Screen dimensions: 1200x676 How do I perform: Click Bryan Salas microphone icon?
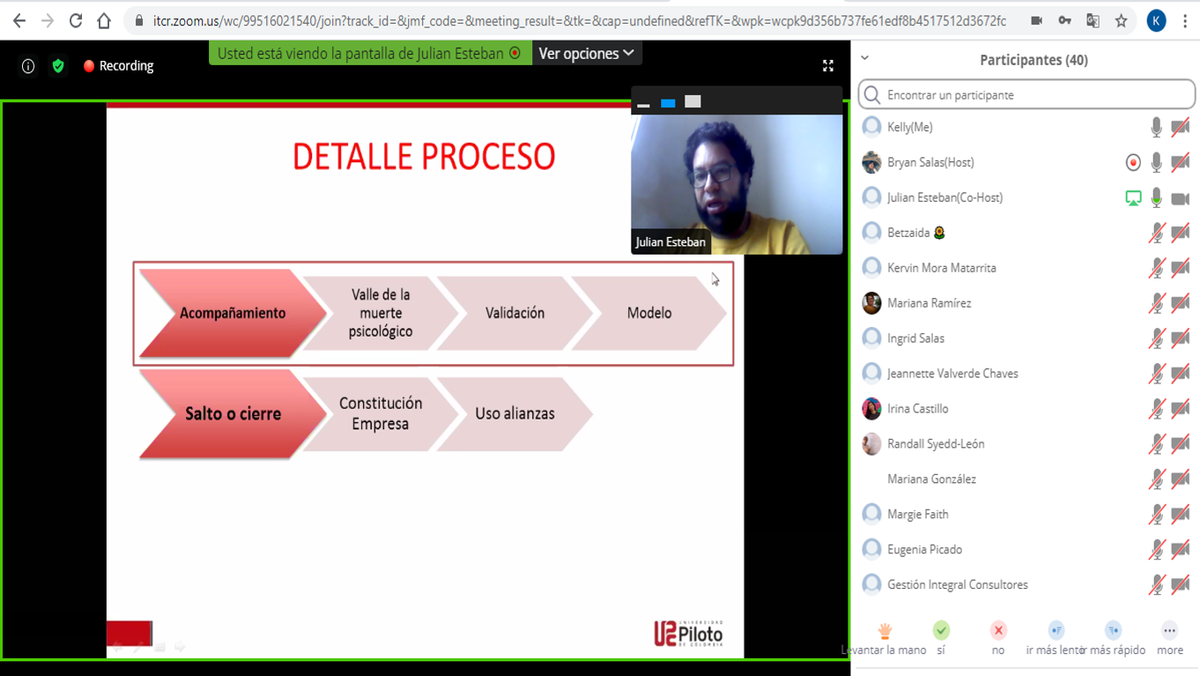click(1156, 162)
